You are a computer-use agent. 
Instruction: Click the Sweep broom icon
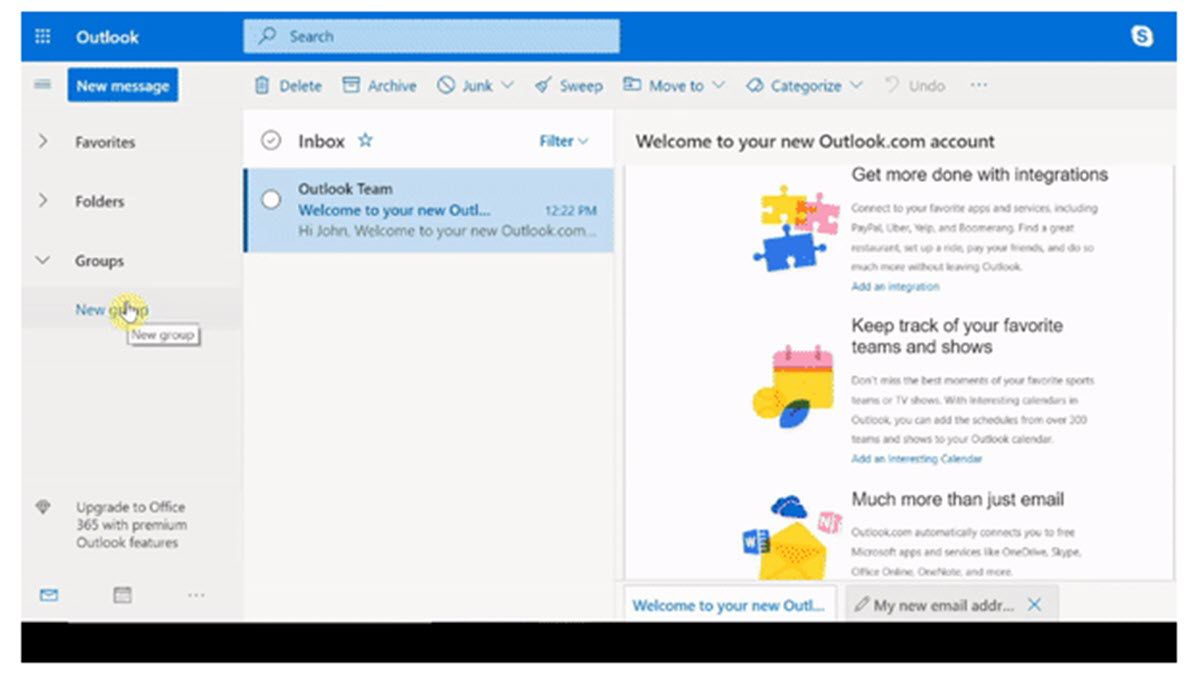[543, 86]
